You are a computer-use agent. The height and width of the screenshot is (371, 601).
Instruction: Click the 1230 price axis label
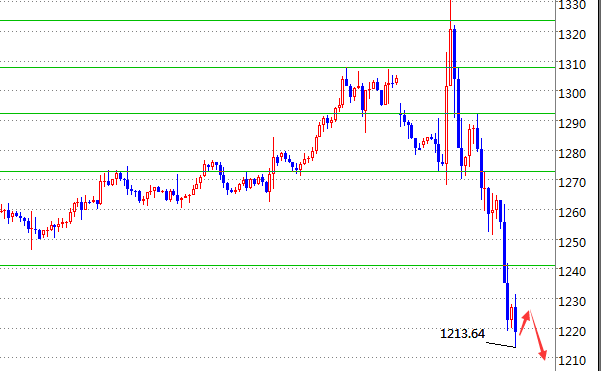coord(572,301)
